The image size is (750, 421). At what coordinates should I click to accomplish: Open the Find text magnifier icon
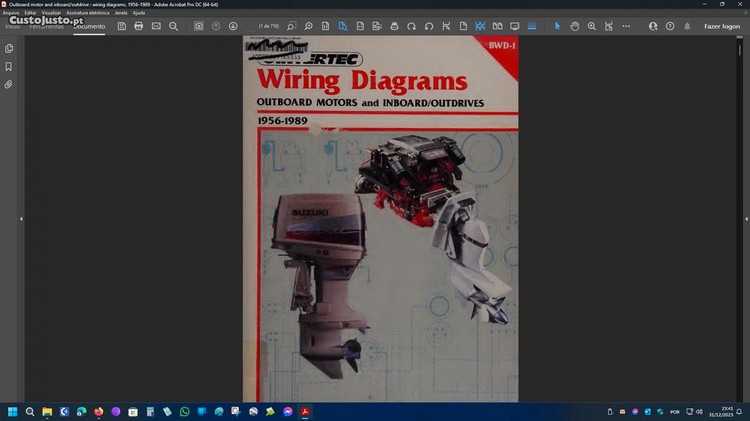[x=173, y=26]
